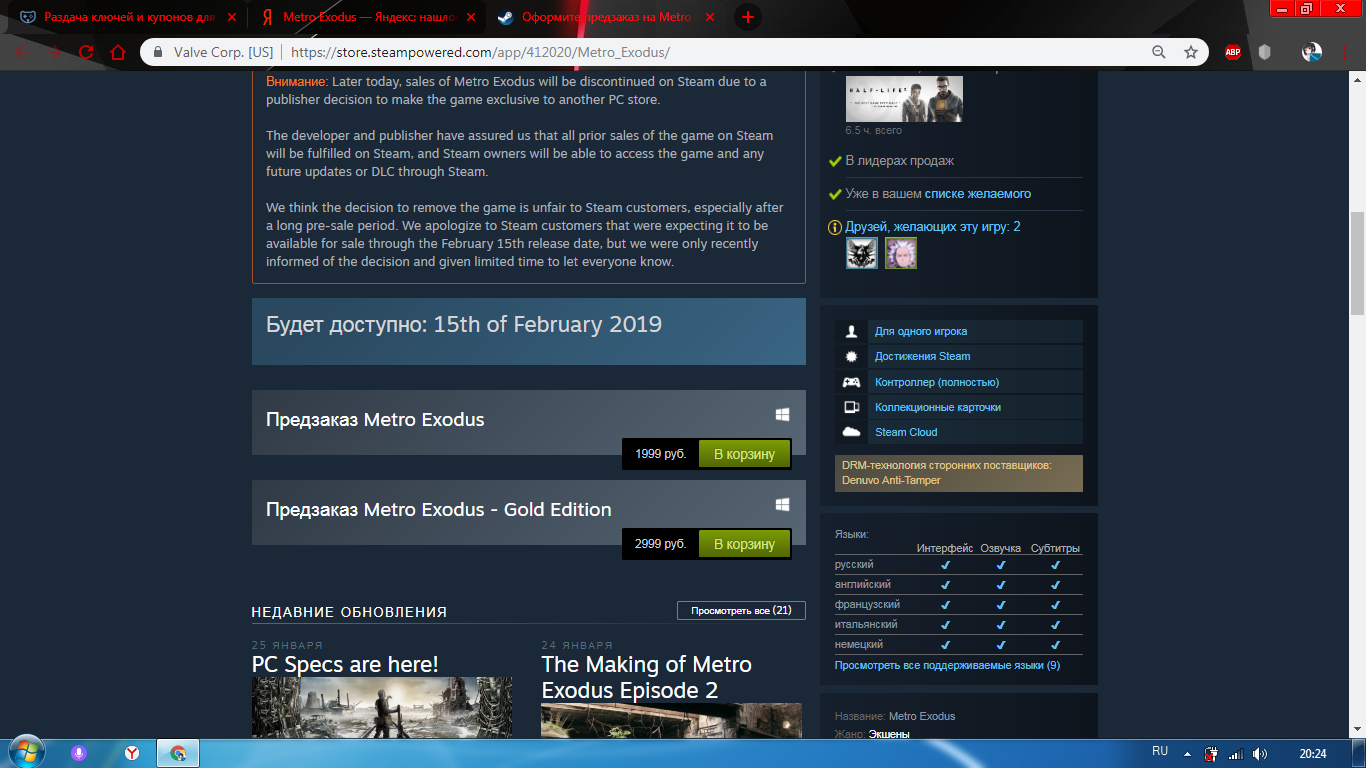The image size is (1366, 768).
Task: Open 'PC Specs are here!' announcement
Action: 345,665
